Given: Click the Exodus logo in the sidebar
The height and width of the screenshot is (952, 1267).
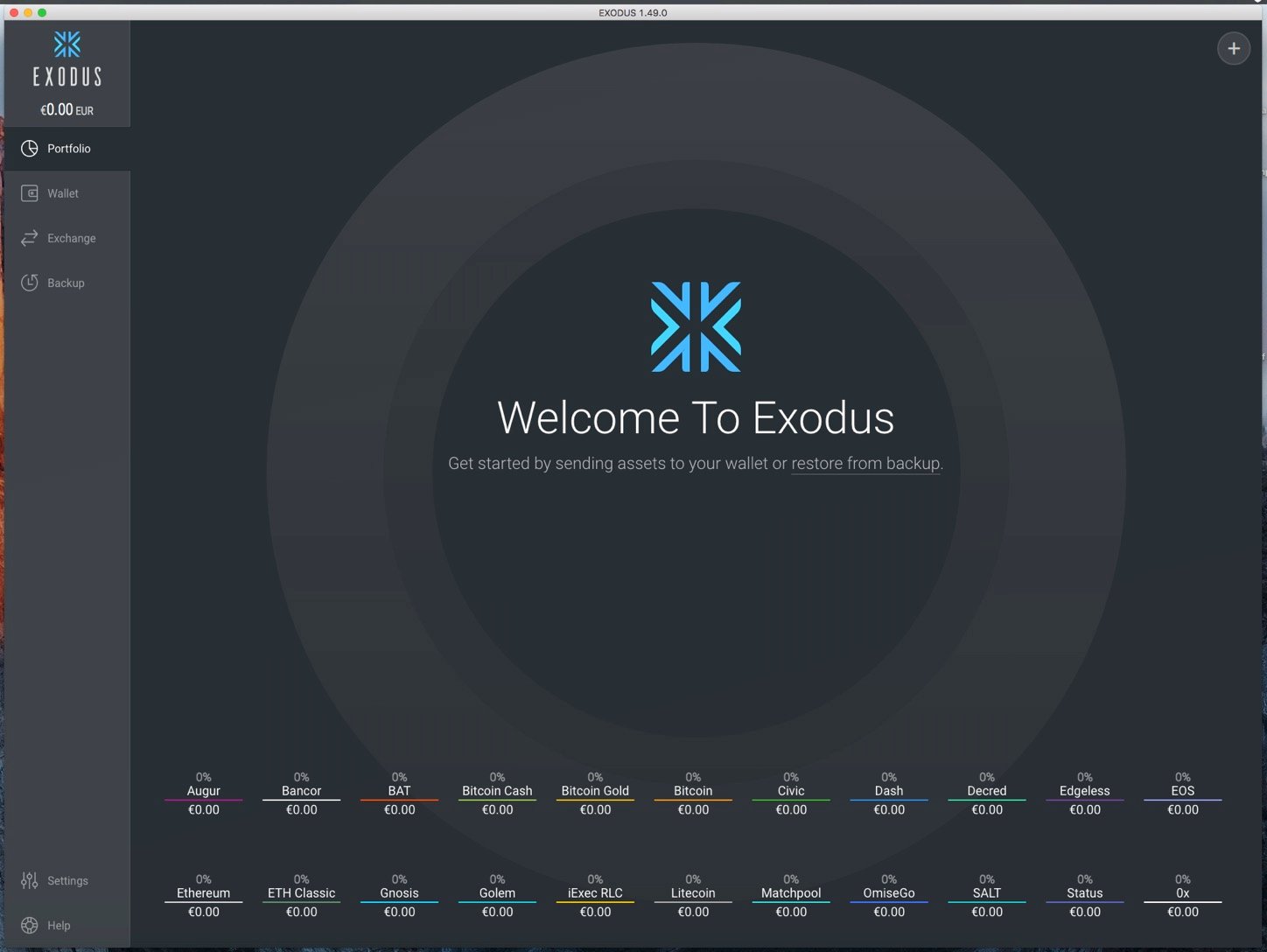Looking at the screenshot, I should [x=67, y=59].
